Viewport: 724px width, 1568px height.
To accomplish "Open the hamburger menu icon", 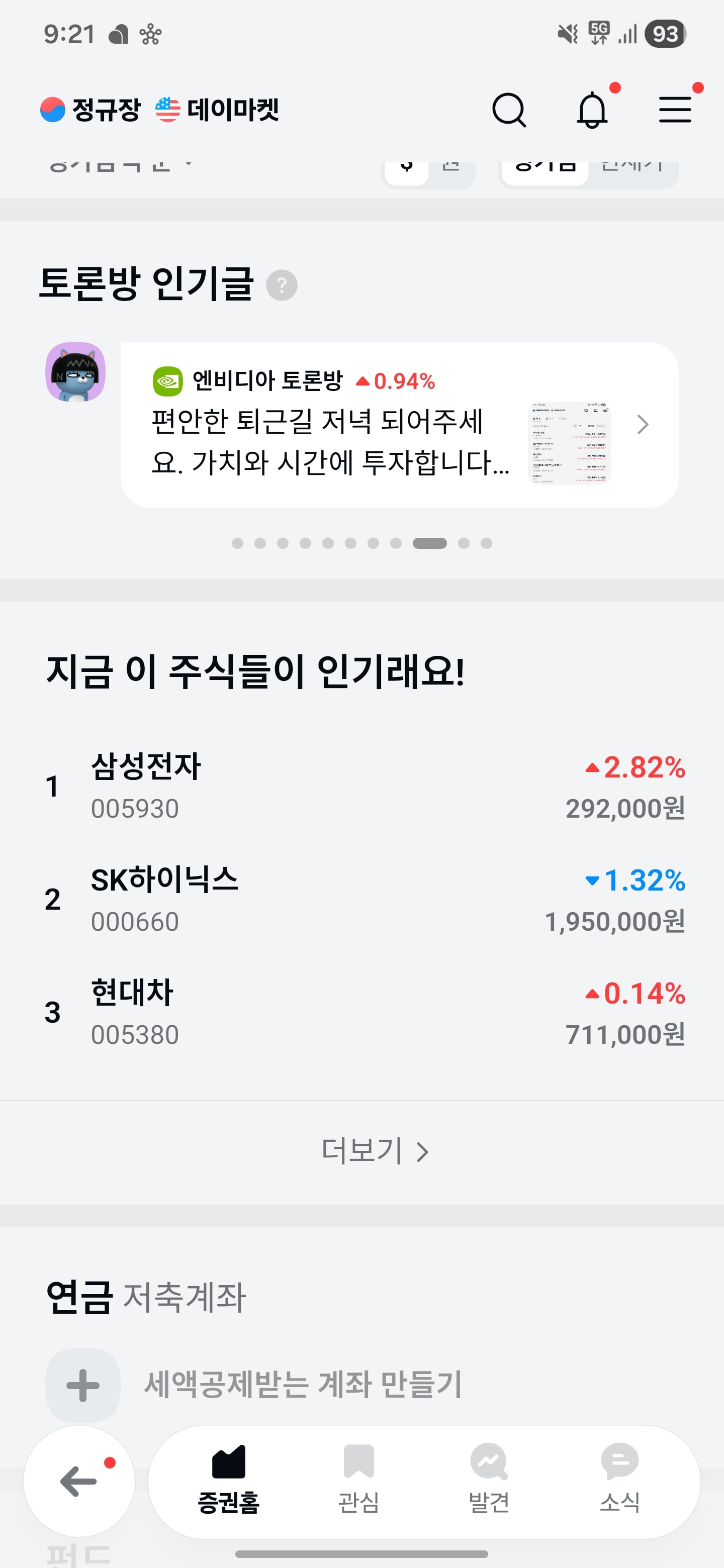I will click(675, 110).
